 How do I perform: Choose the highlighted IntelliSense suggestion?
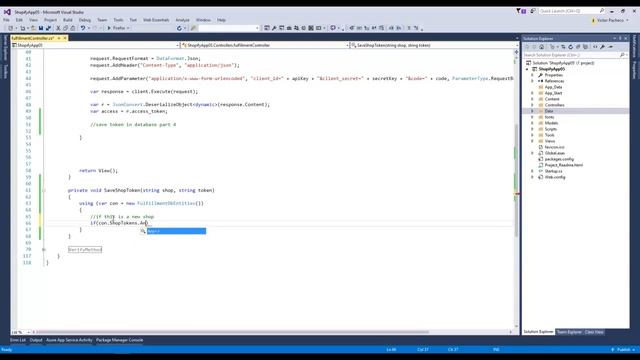click(x=176, y=231)
